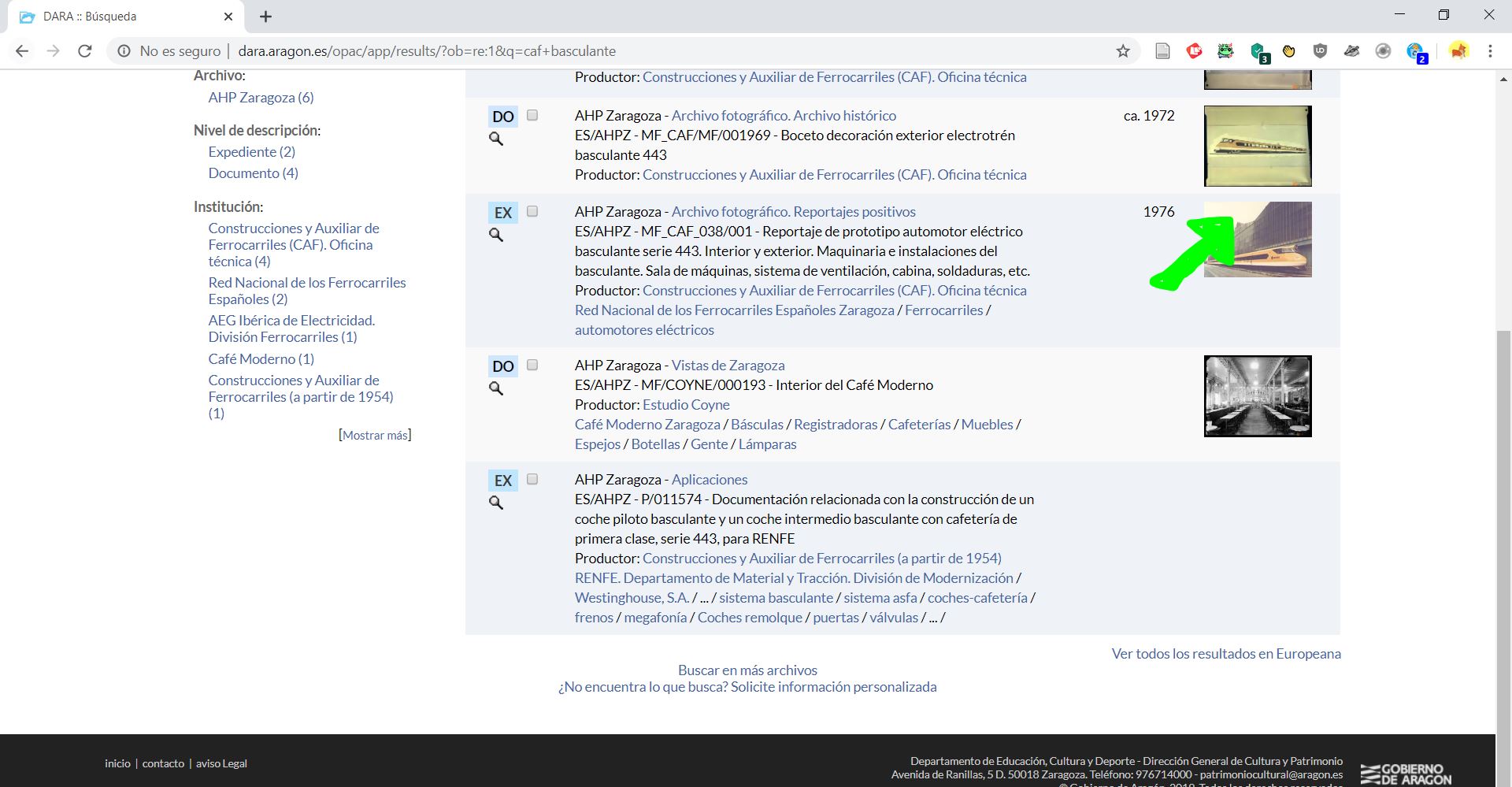Screen dimensions: 1512x787
Task: Open electrotrén 443 sketch thumbnail
Action: pos(1258,146)
